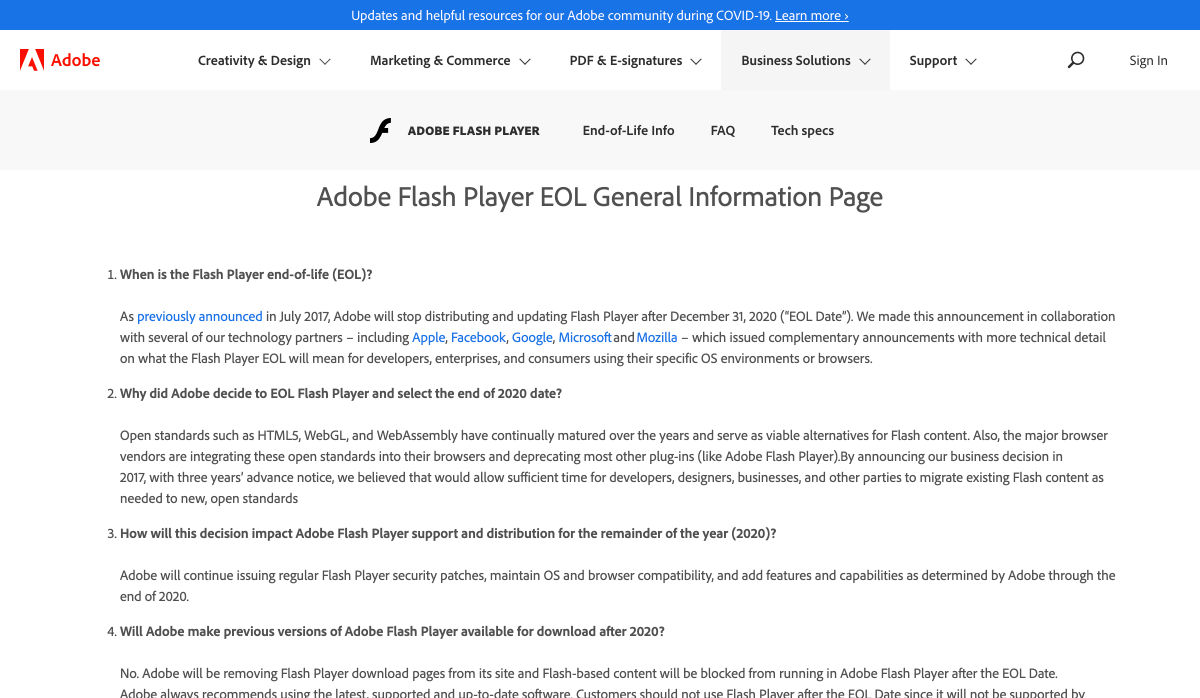The image size is (1200, 698).
Task: Expand the Marketing & Commerce chevron
Action: [x=525, y=61]
